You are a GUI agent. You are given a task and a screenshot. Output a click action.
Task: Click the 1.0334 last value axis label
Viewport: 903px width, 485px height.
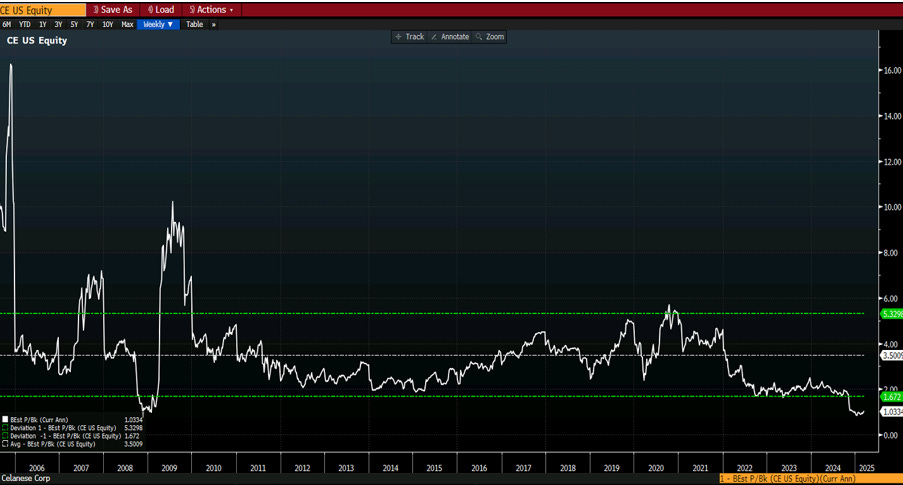point(892,412)
